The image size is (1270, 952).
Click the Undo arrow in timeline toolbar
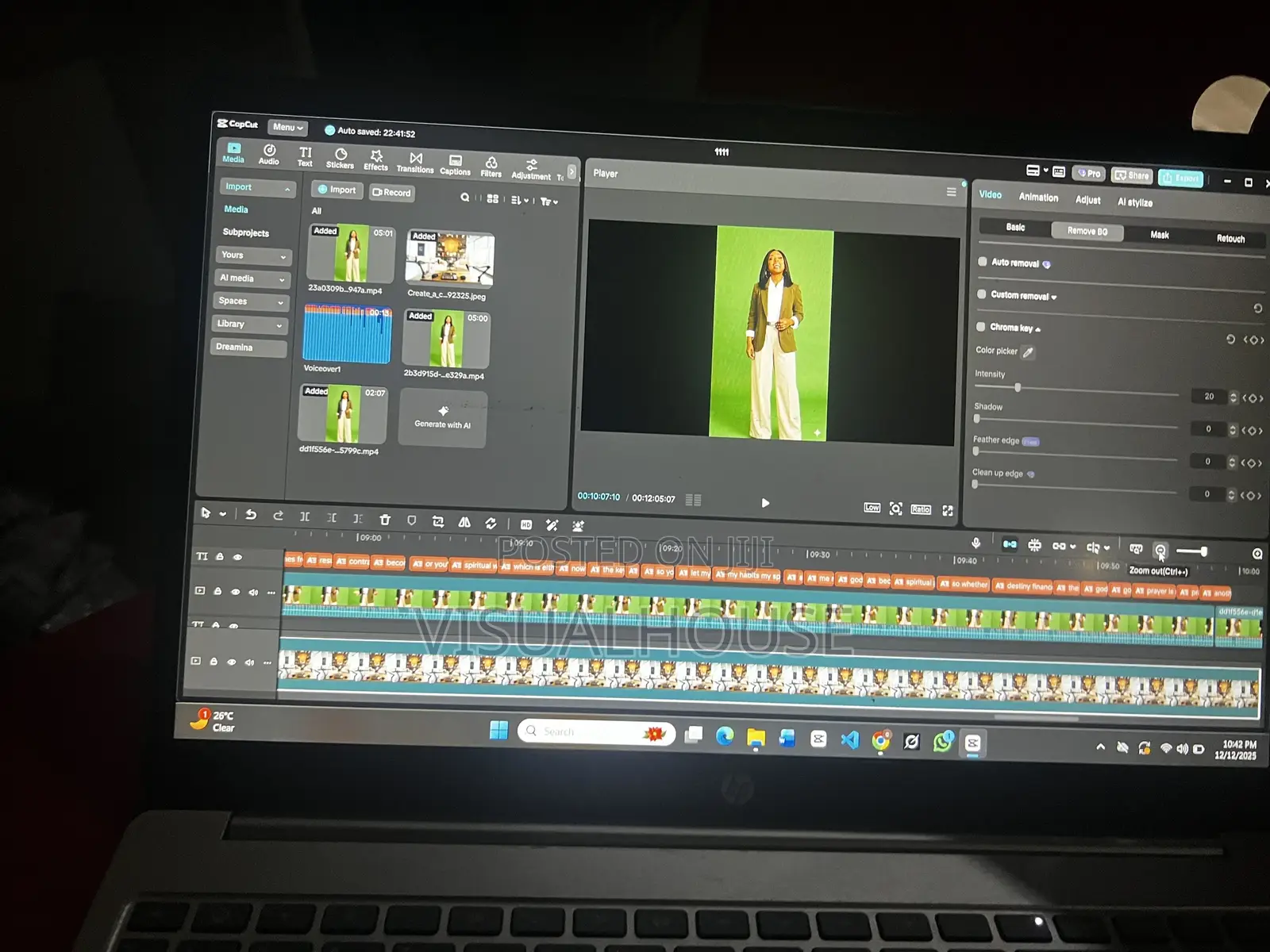[251, 514]
